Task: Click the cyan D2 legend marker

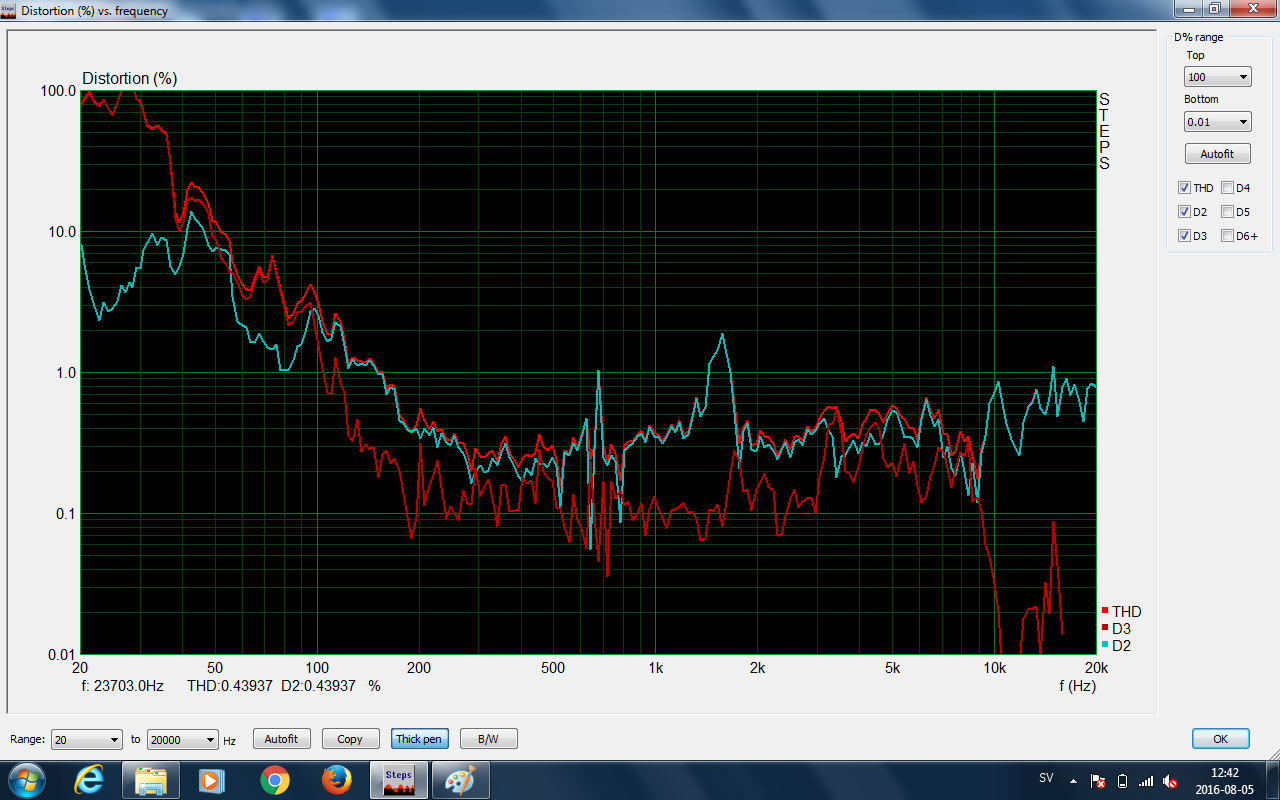Action: (x=1105, y=645)
